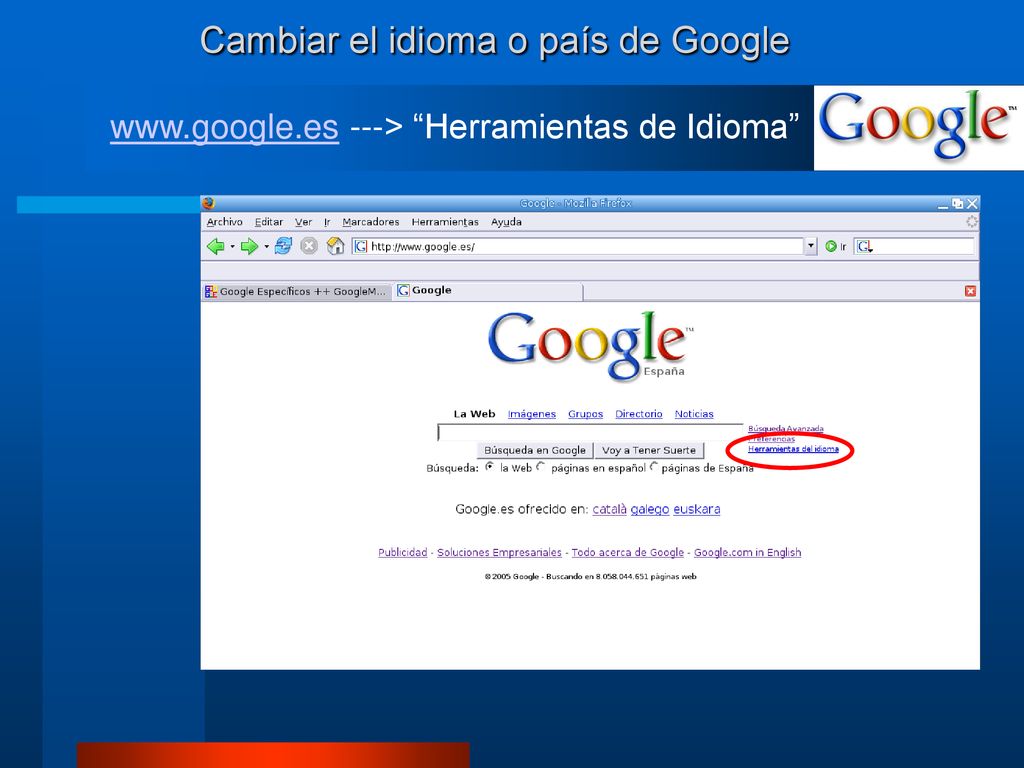Click the address bar with http://www.google.es/
Viewport: 1024px width, 768px height.
pyautogui.click(x=578, y=246)
